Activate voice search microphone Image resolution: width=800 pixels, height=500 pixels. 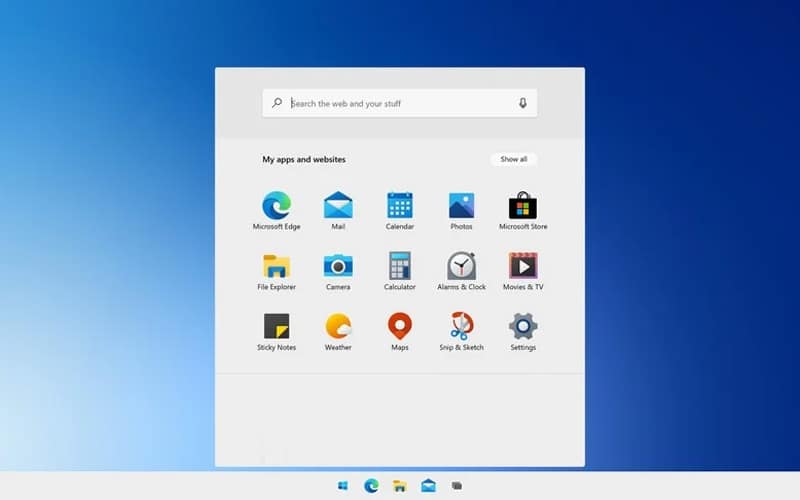click(522, 103)
